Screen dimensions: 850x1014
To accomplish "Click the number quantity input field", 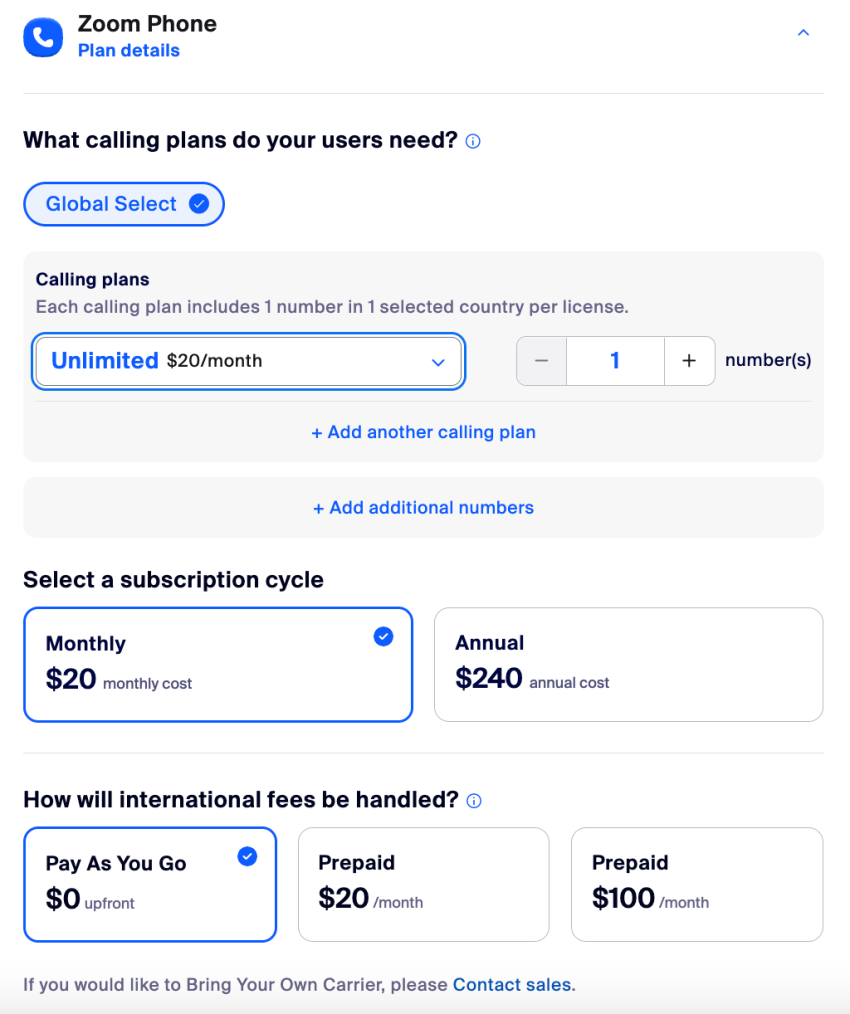I will (x=615, y=361).
